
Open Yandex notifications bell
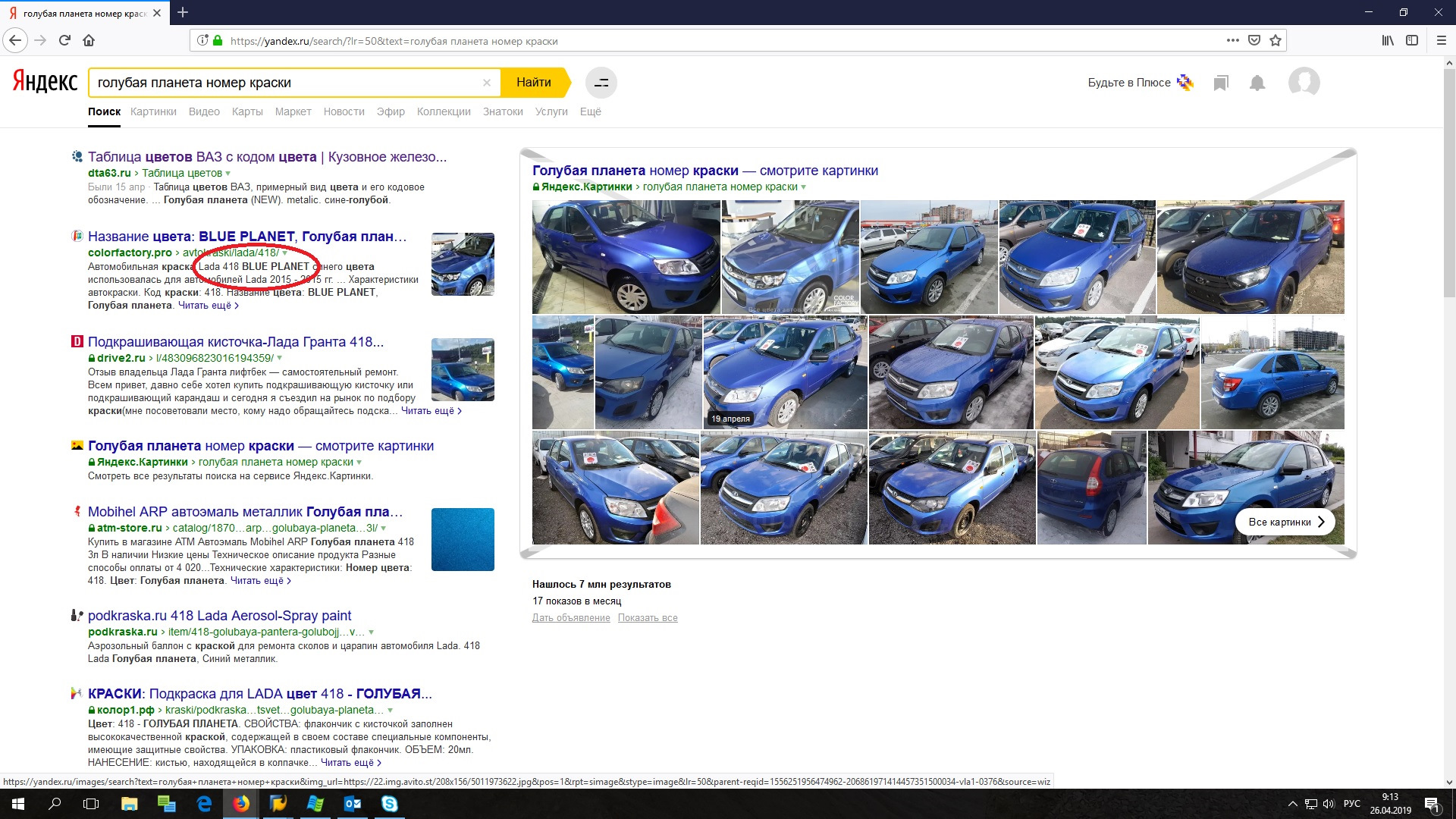pos(1257,83)
